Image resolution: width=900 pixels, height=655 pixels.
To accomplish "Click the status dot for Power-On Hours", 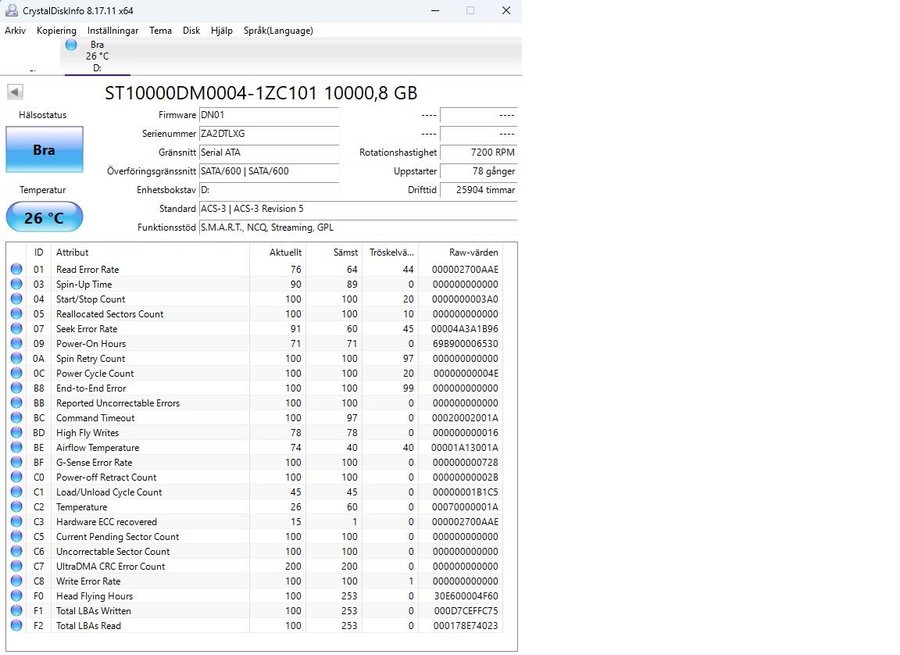I will 16,344.
